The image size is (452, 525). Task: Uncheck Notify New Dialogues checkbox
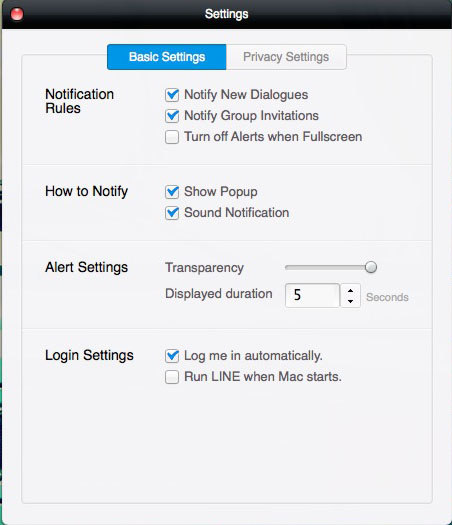click(x=172, y=95)
